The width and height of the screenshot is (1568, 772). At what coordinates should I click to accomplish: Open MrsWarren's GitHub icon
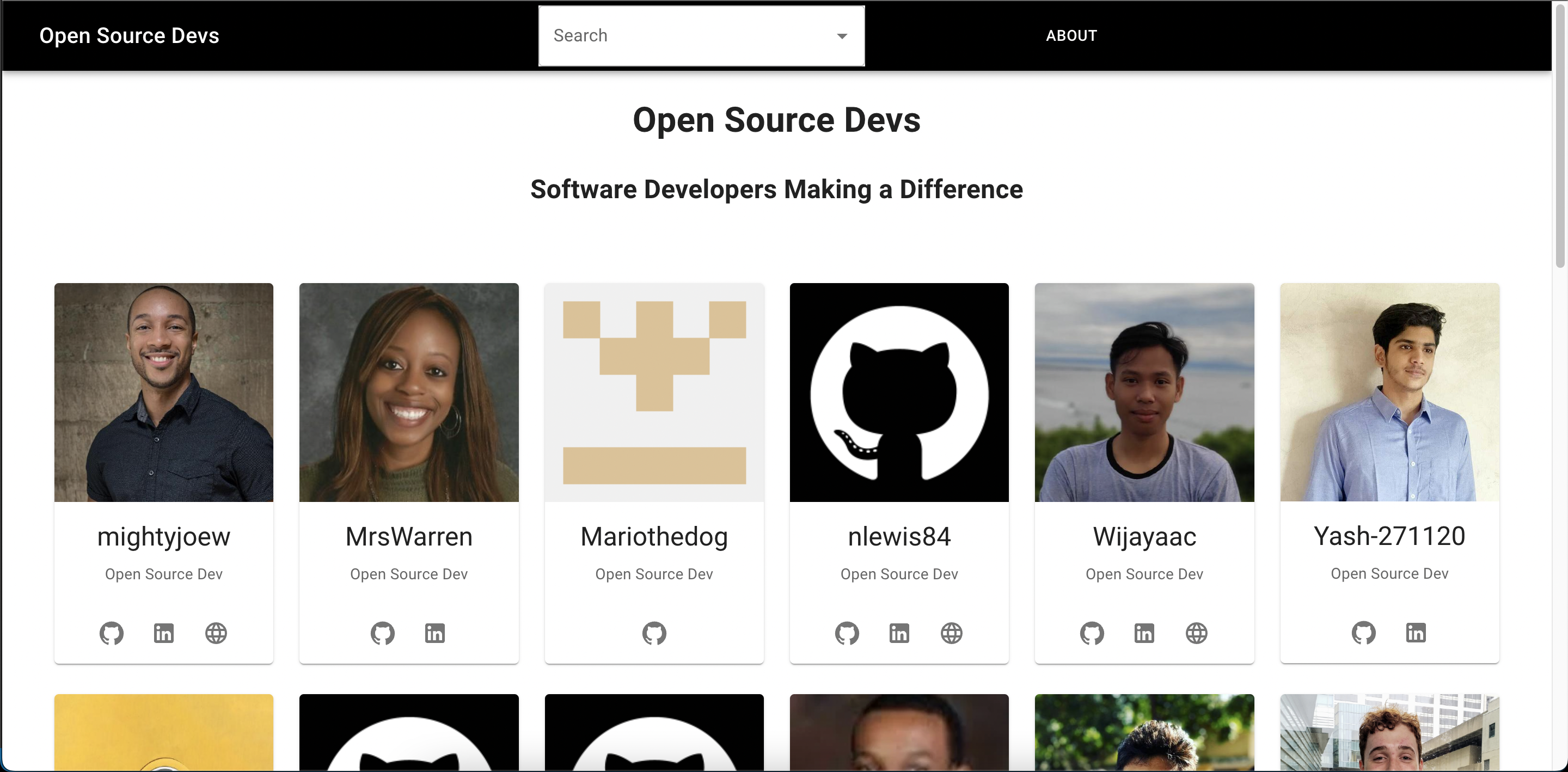point(383,633)
